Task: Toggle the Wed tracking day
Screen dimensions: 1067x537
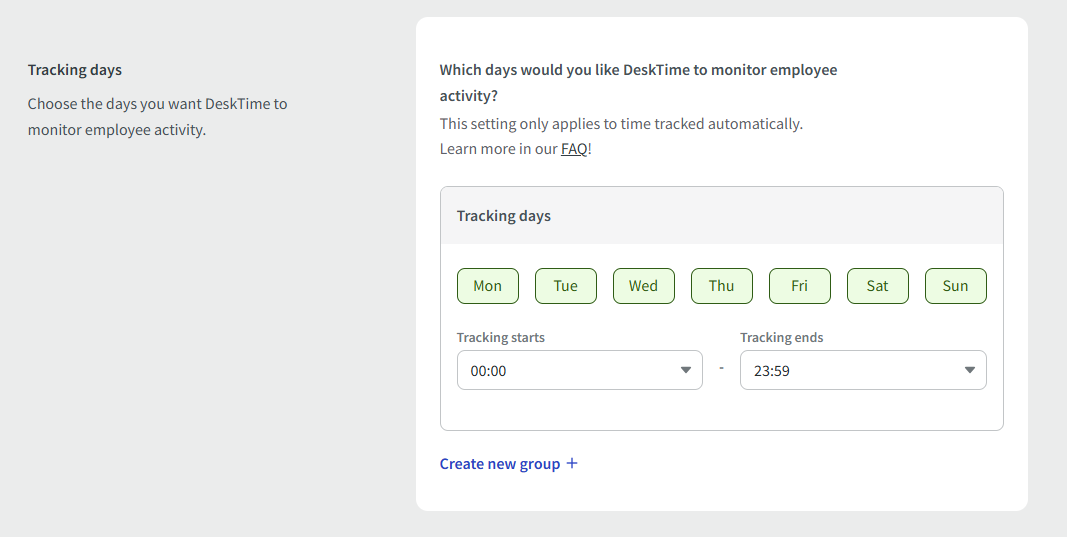Action: 643,286
